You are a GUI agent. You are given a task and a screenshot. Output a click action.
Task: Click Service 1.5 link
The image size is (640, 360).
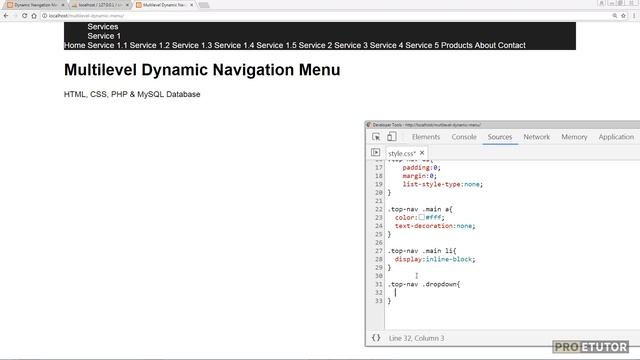click(276, 45)
